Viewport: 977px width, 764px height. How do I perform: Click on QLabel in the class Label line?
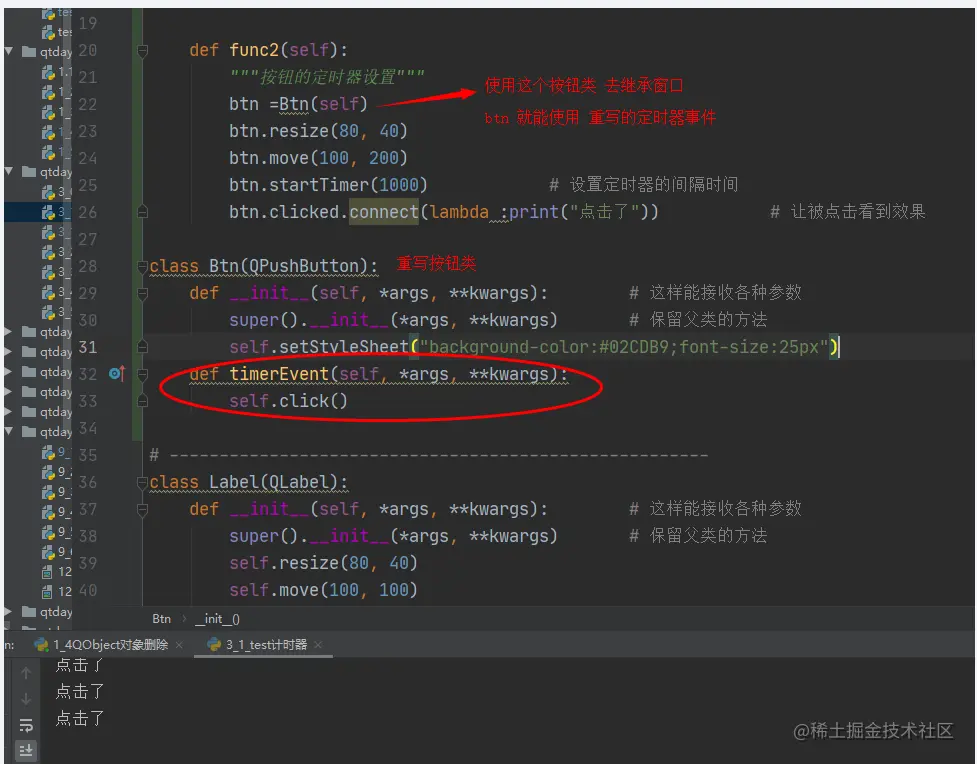point(299,482)
